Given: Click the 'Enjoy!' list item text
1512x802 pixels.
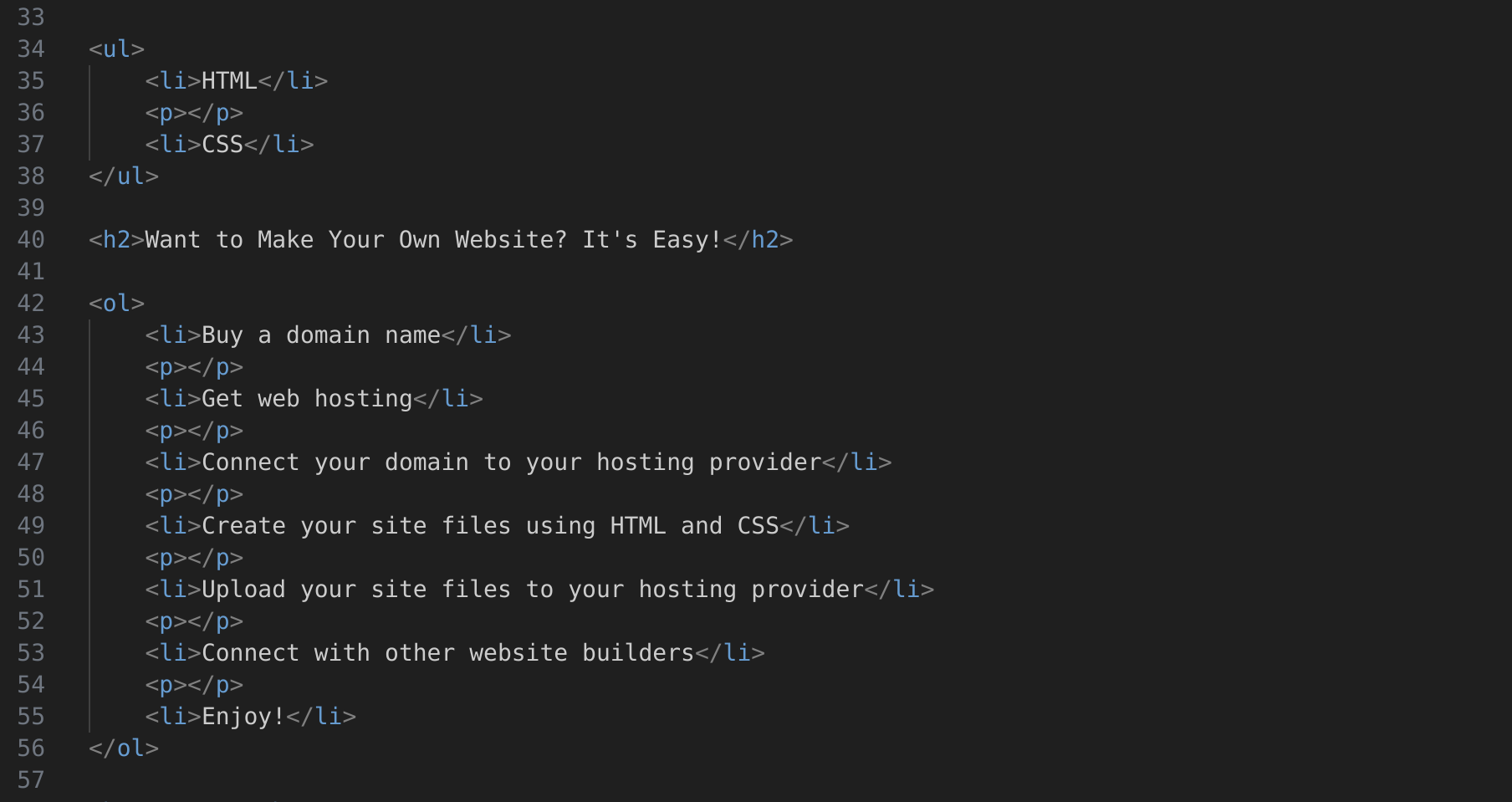Looking at the screenshot, I should point(243,716).
